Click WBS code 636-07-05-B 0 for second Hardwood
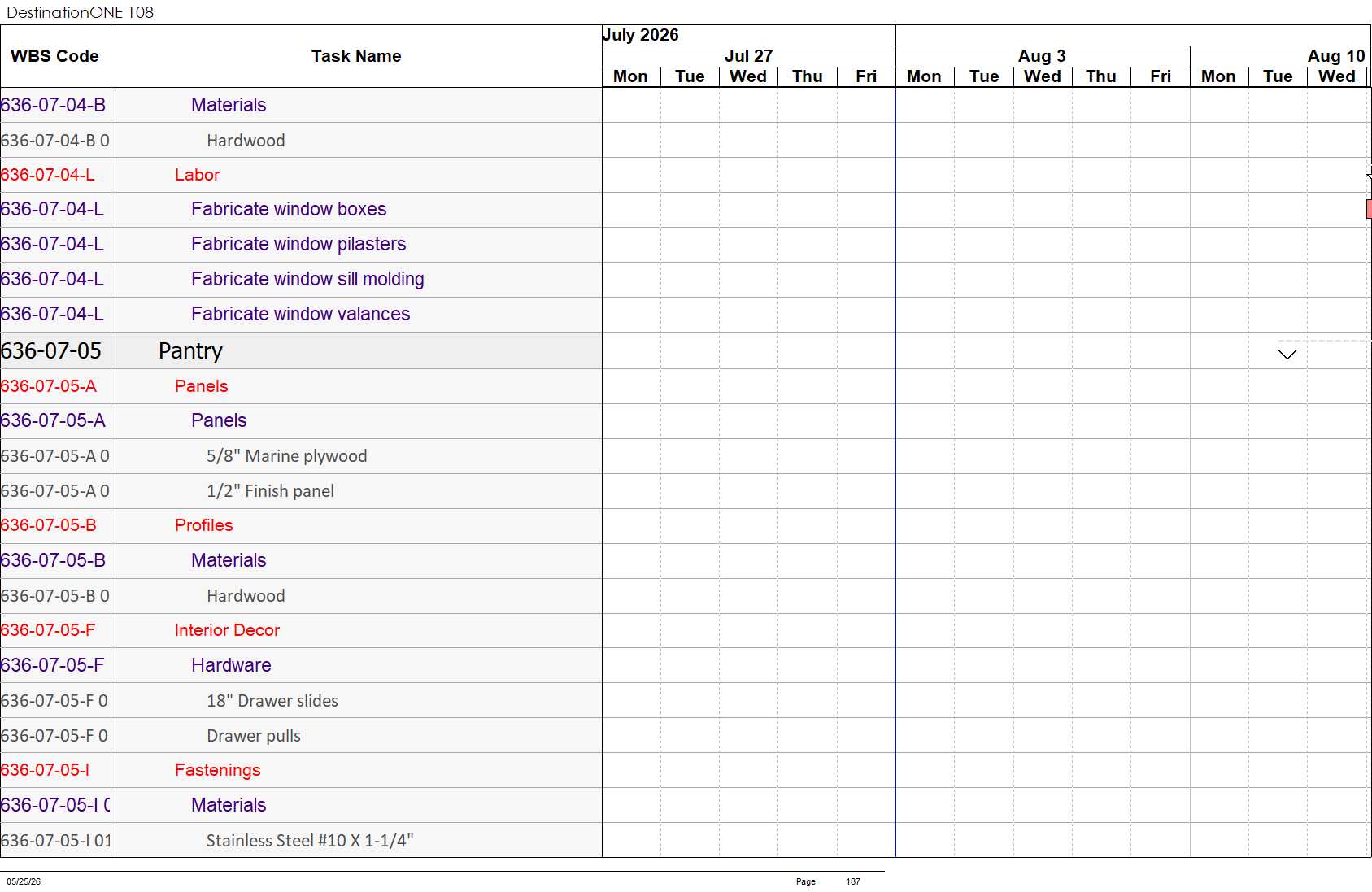 point(55,596)
